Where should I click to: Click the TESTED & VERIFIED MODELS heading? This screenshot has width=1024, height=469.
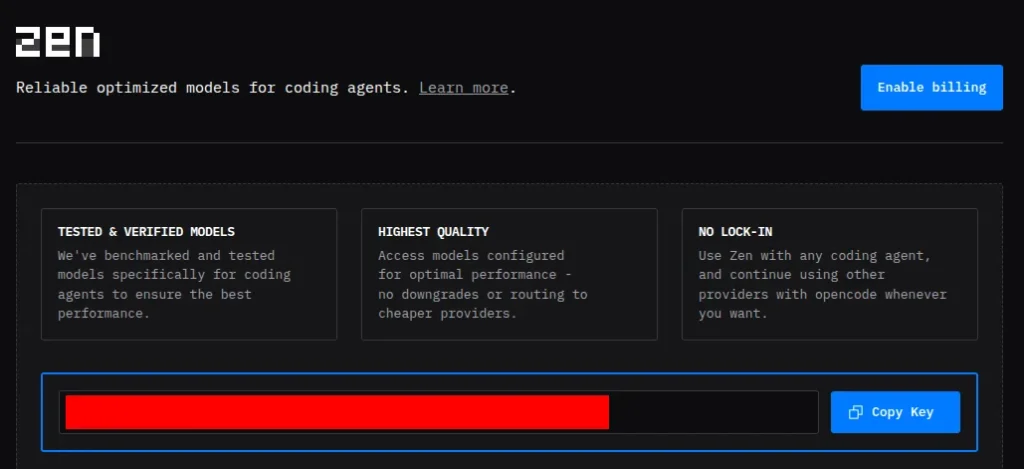click(x=146, y=232)
